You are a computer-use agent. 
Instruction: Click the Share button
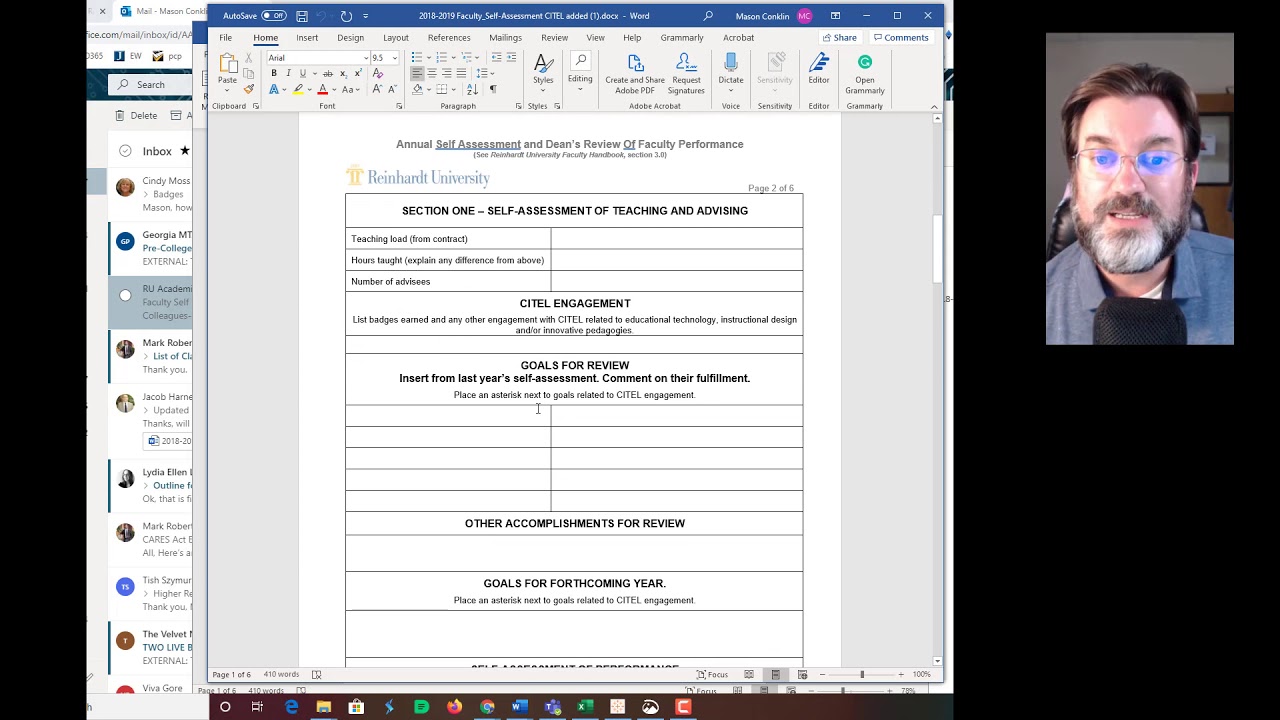tap(839, 38)
